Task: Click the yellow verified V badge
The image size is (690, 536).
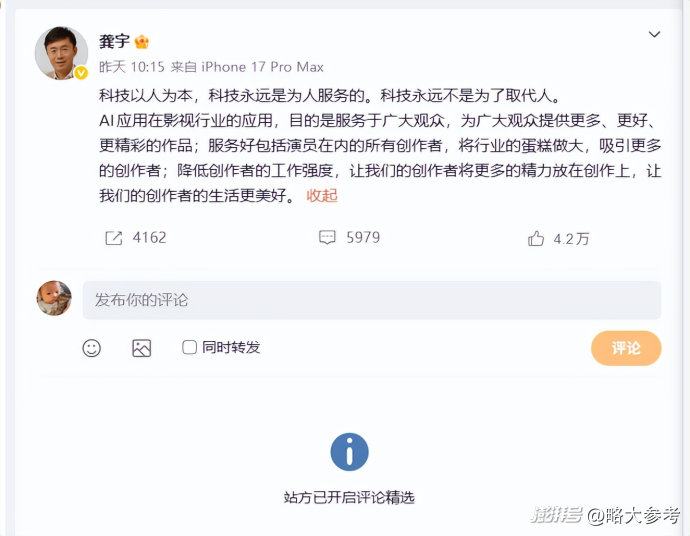Action: coord(81,73)
